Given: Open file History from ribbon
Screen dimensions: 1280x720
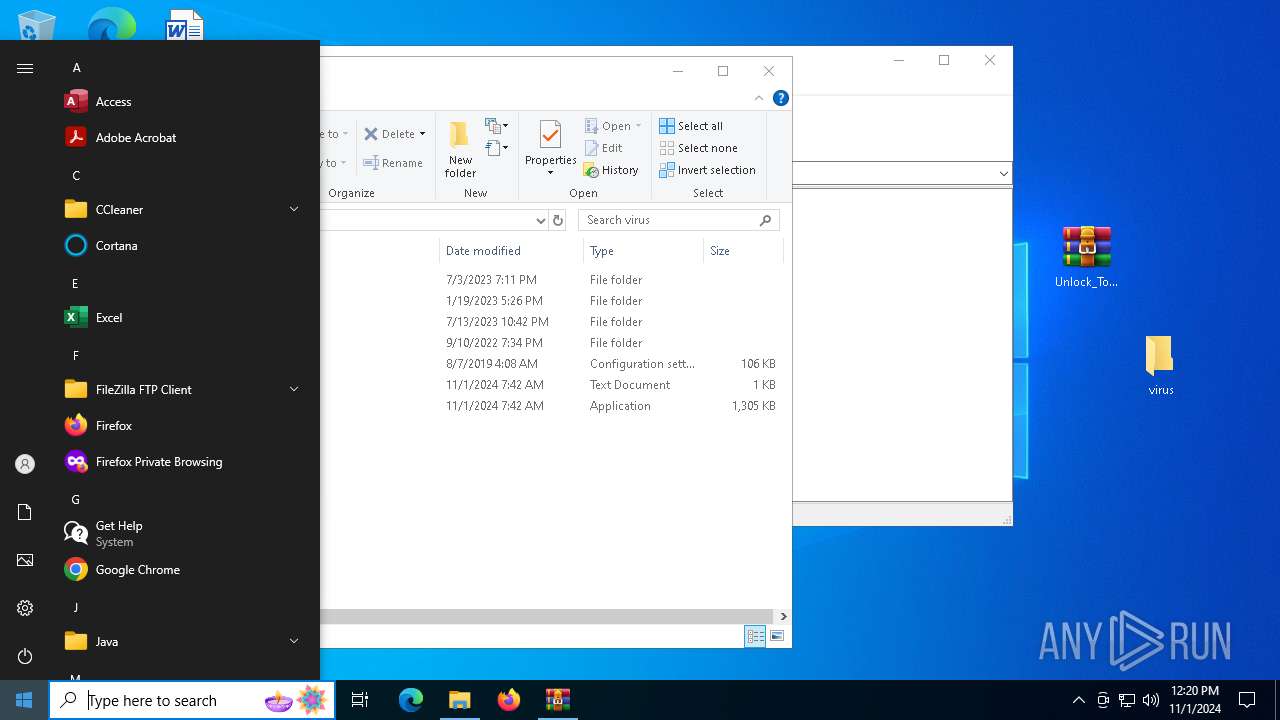Looking at the screenshot, I should click(611, 170).
